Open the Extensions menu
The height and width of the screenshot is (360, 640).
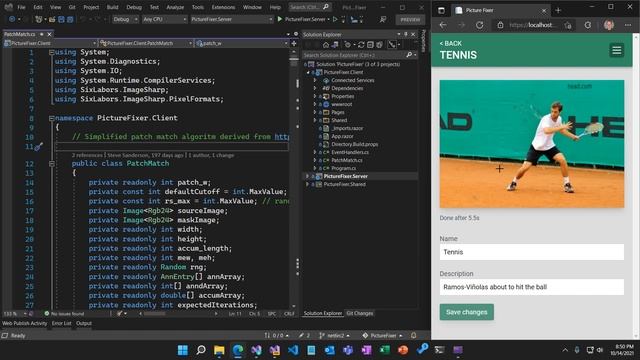click(223, 7)
